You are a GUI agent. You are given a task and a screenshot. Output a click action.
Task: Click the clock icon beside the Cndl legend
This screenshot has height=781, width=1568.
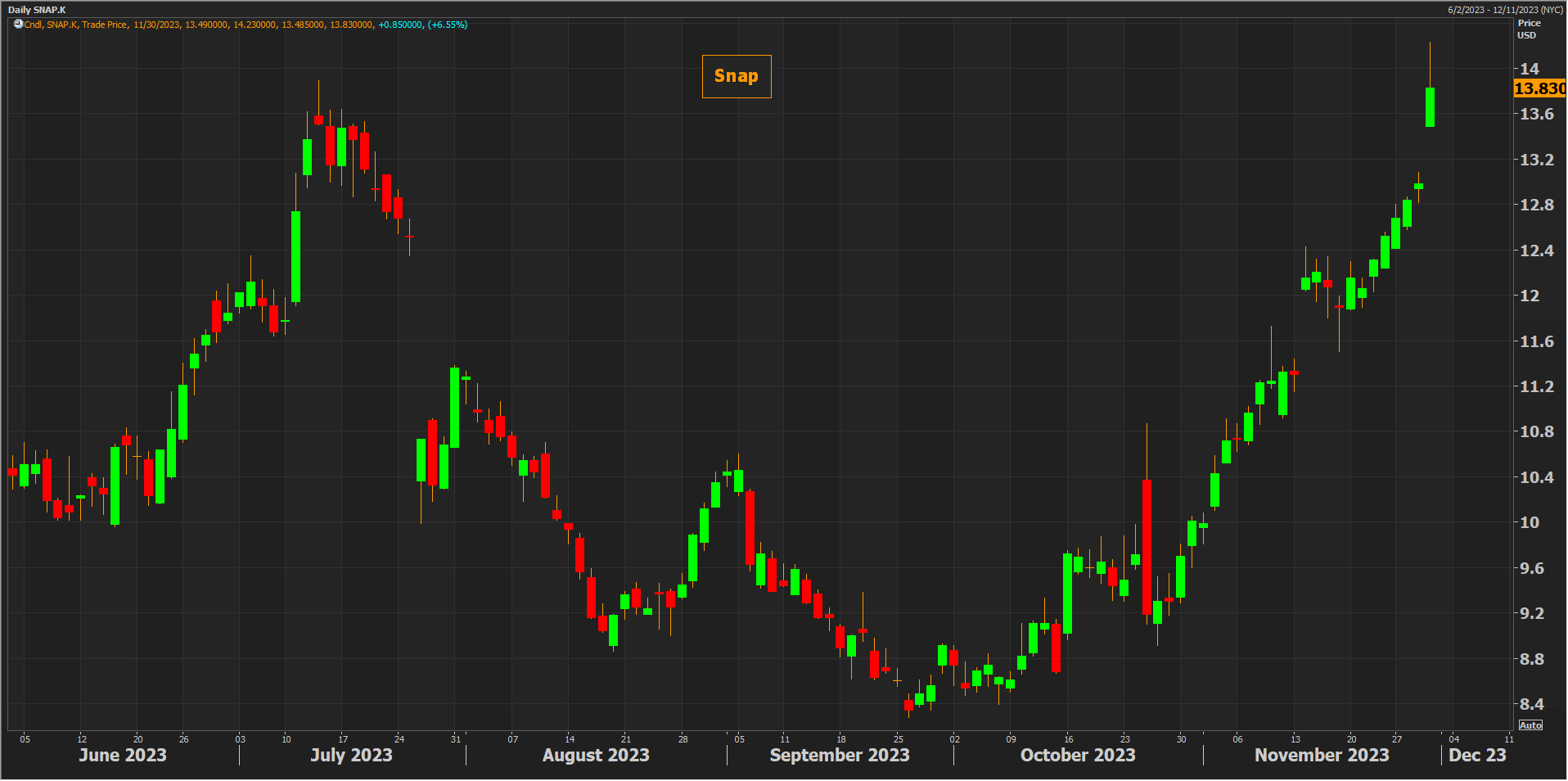pyautogui.click(x=18, y=25)
